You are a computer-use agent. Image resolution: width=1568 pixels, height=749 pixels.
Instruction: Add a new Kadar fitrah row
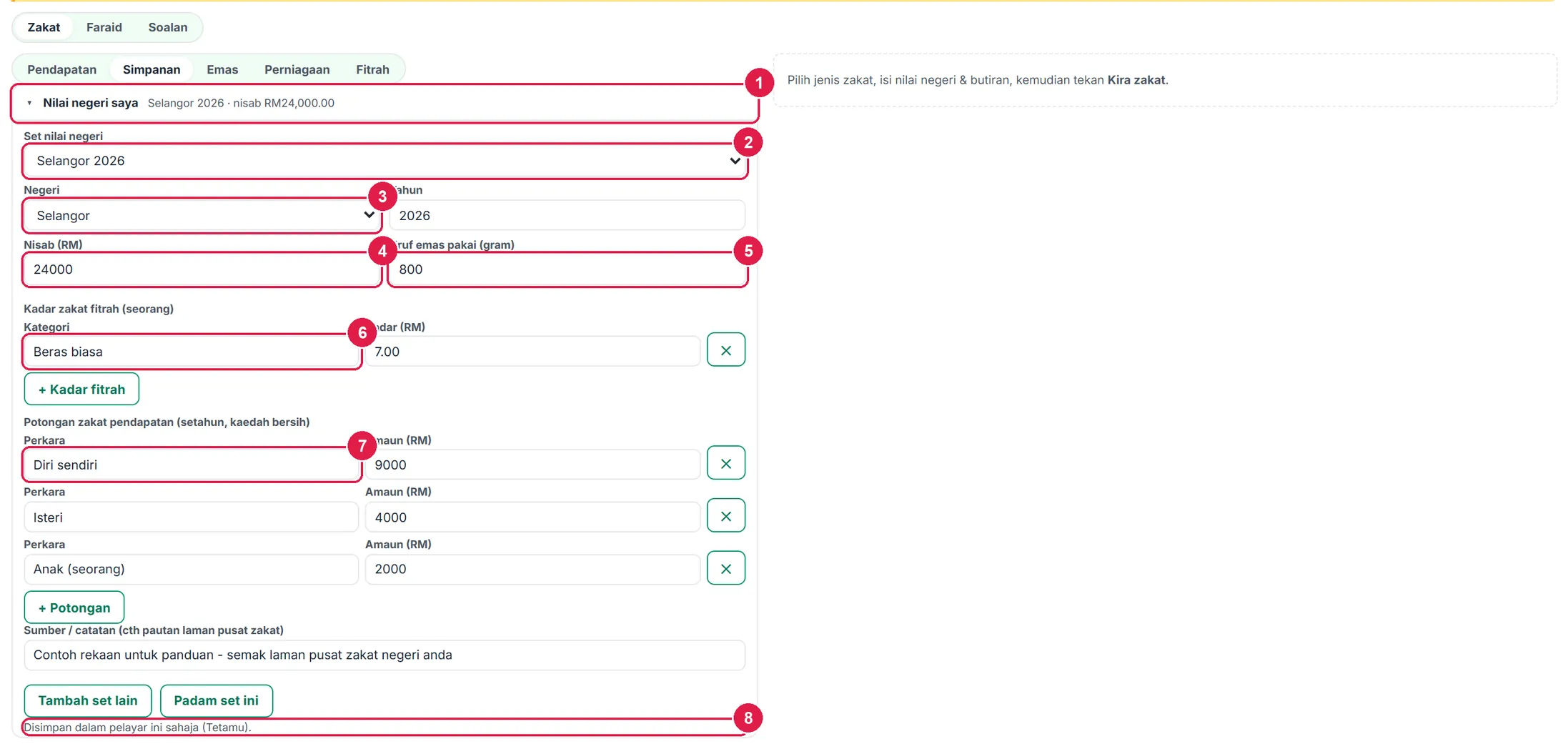click(x=81, y=389)
